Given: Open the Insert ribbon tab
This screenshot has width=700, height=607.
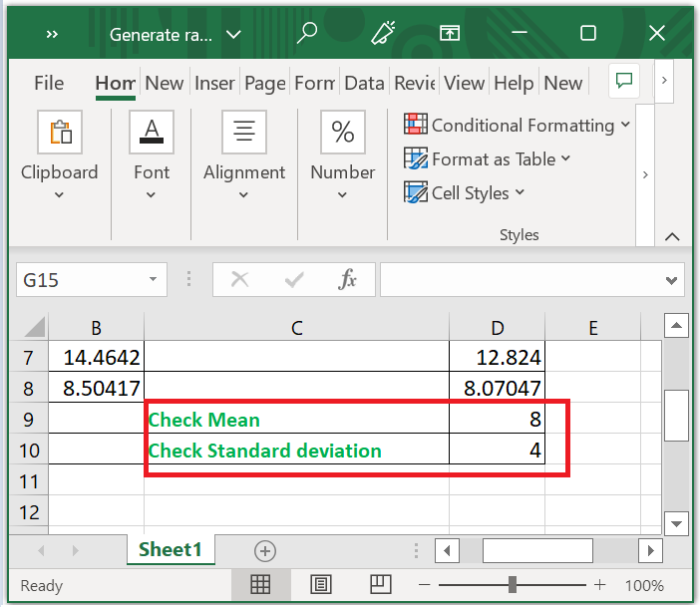Looking at the screenshot, I should coord(215,83).
